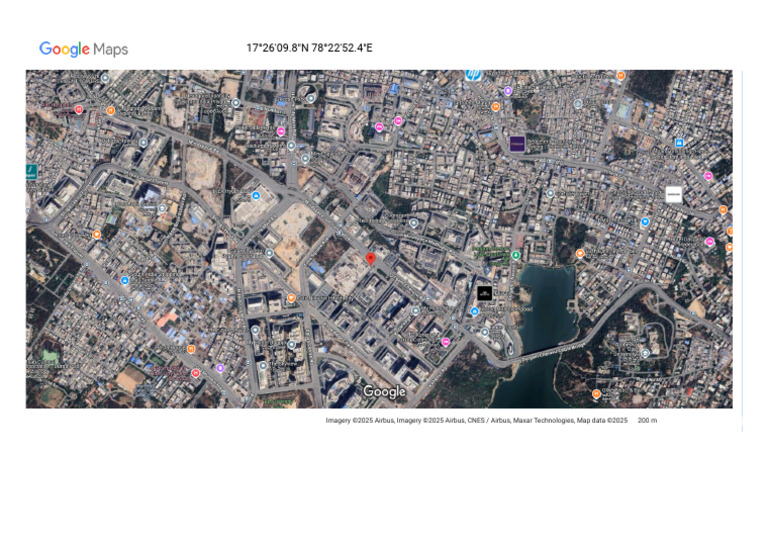The width and height of the screenshot is (768, 543).
Task: Select the blue marker just below the black logo
Action: click(x=474, y=311)
